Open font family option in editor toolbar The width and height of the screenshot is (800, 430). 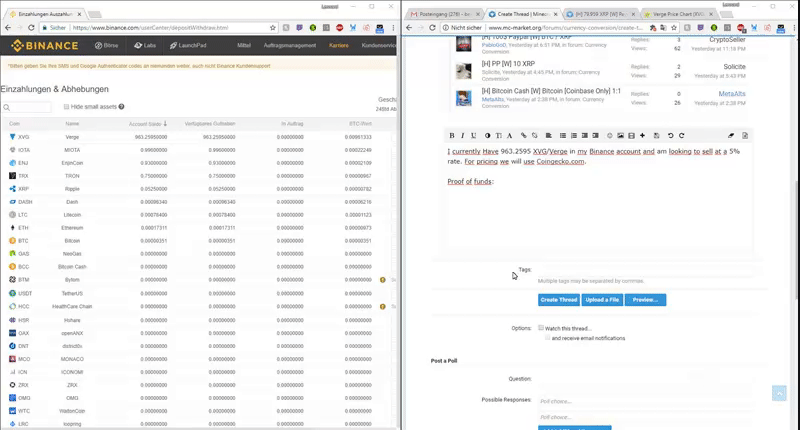point(509,136)
